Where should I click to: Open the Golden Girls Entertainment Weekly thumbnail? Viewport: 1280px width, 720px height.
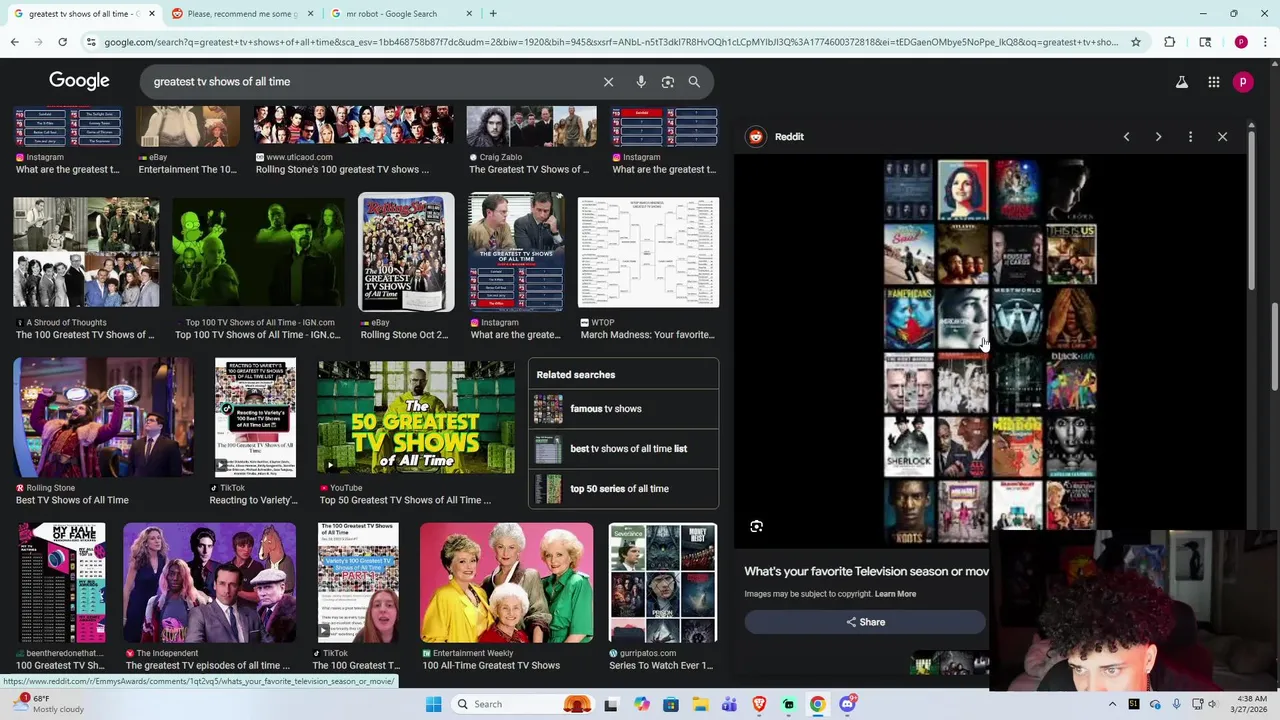pyautogui.click(x=506, y=582)
